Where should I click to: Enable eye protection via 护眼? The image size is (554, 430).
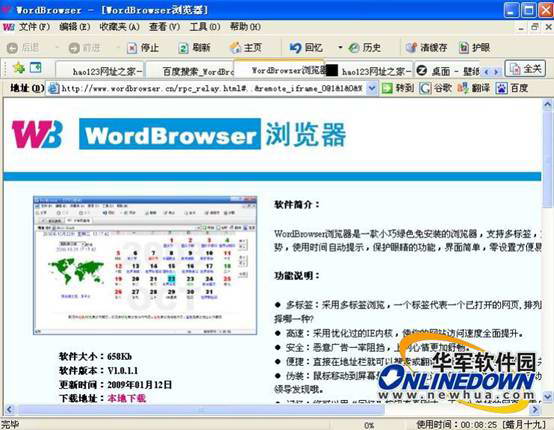(x=475, y=48)
